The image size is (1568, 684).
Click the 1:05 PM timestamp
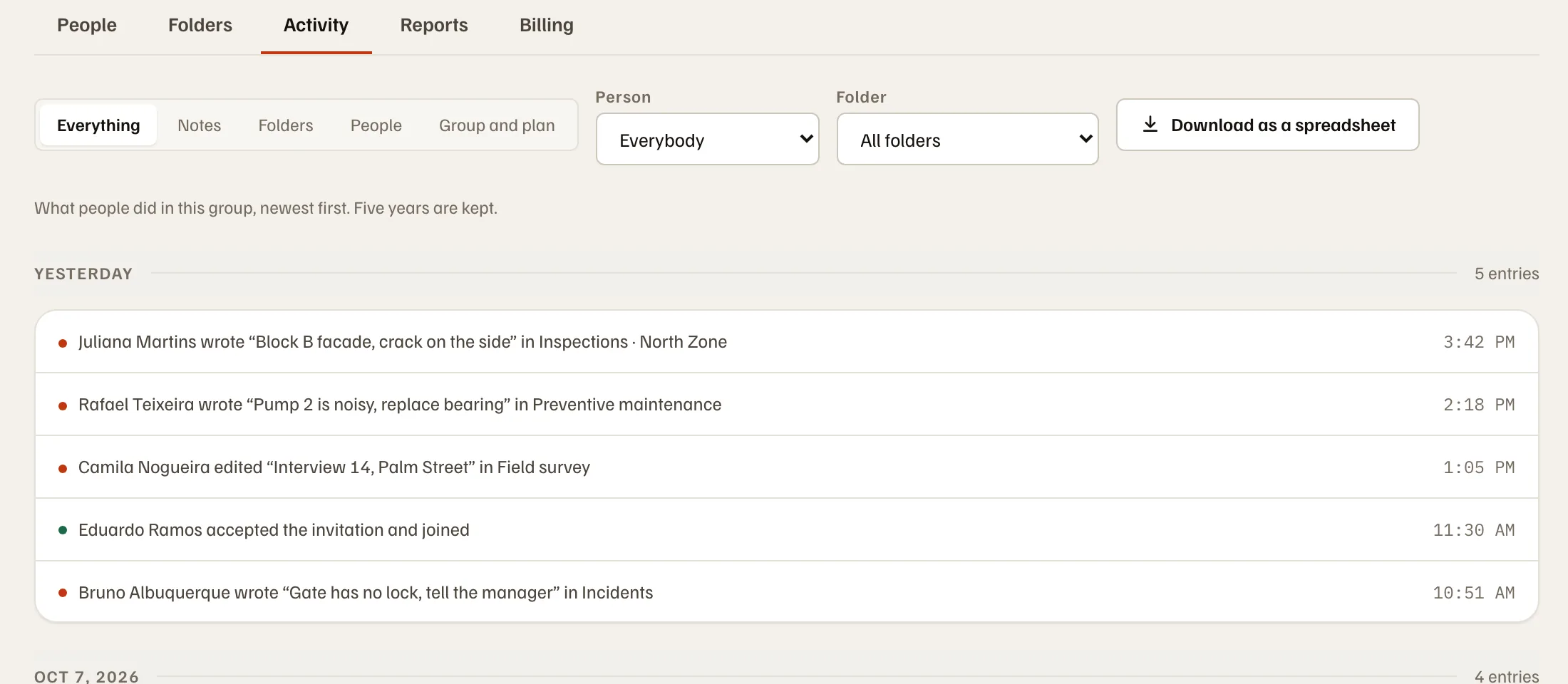(x=1479, y=467)
